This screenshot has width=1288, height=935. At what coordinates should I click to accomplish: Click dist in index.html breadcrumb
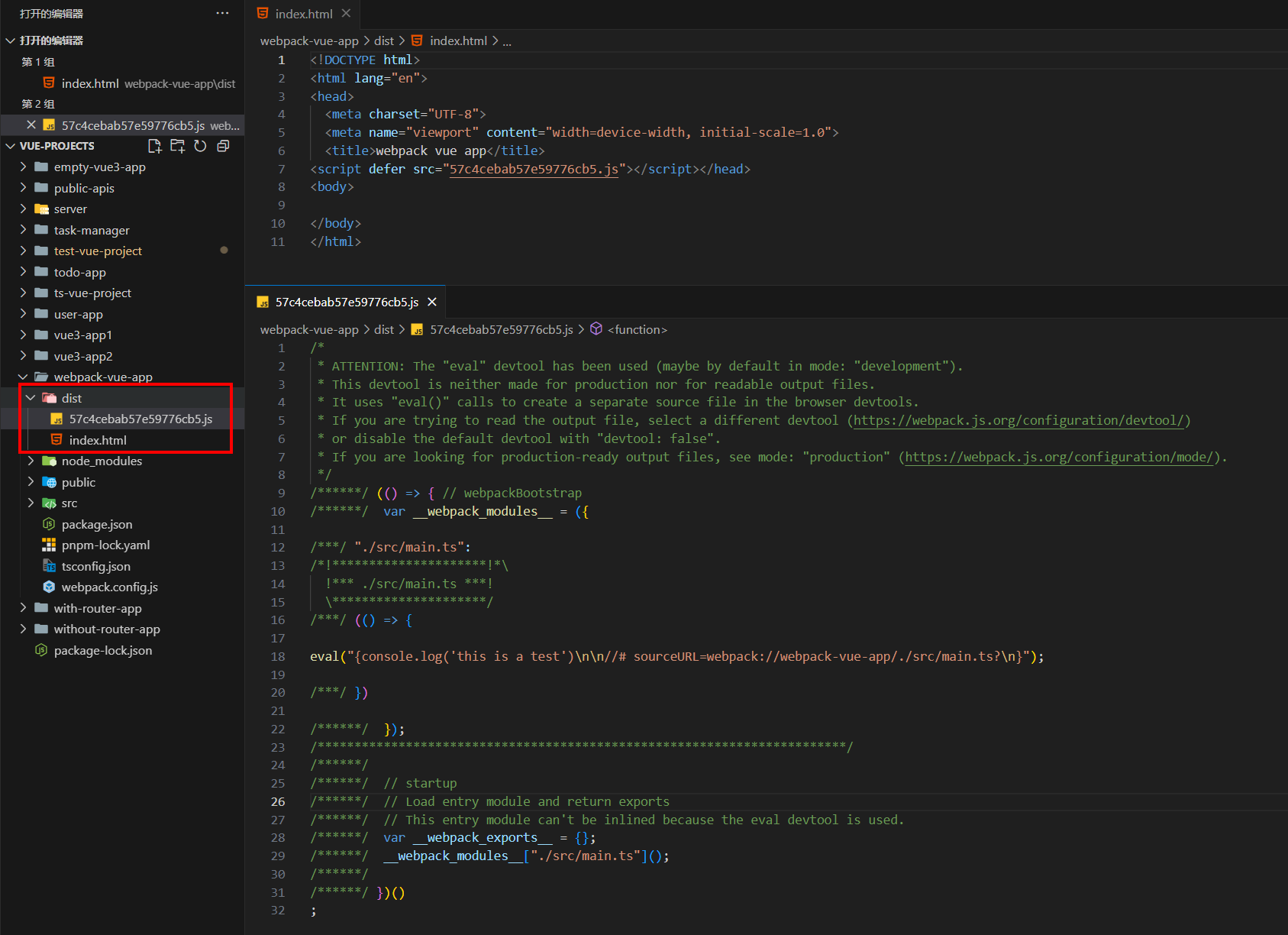pyautogui.click(x=384, y=41)
